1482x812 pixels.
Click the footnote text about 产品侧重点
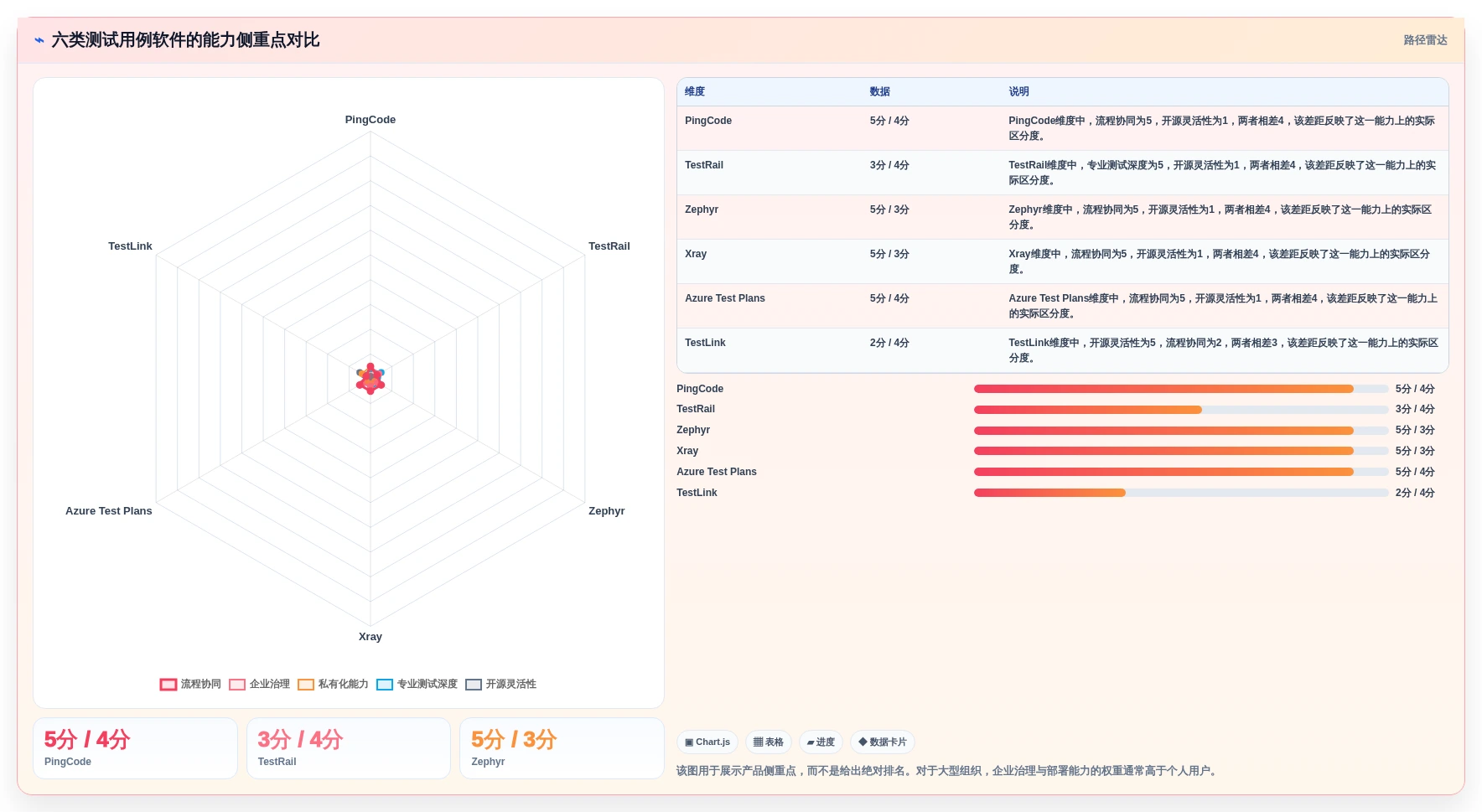tap(948, 771)
